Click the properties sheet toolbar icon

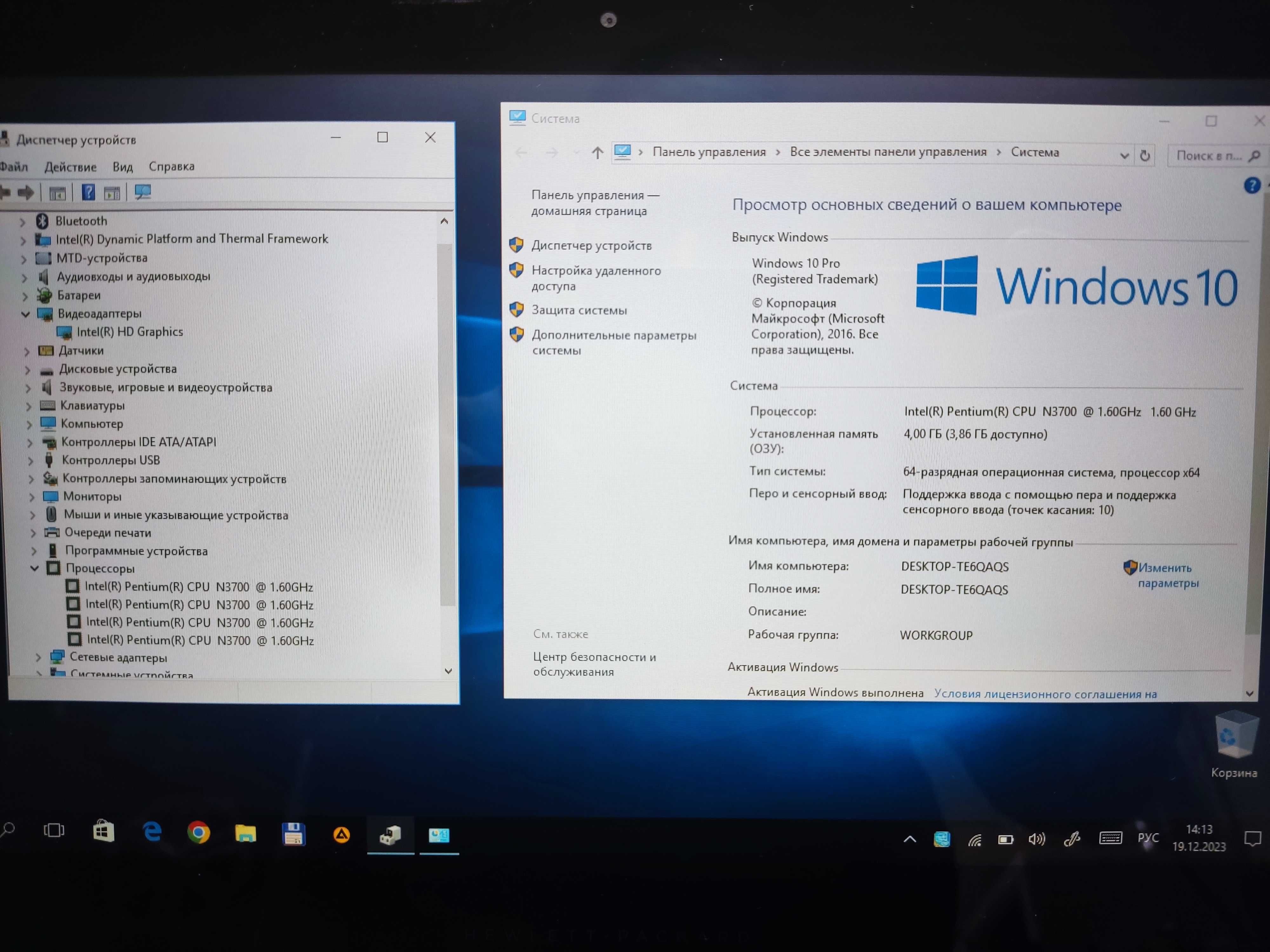(x=112, y=193)
